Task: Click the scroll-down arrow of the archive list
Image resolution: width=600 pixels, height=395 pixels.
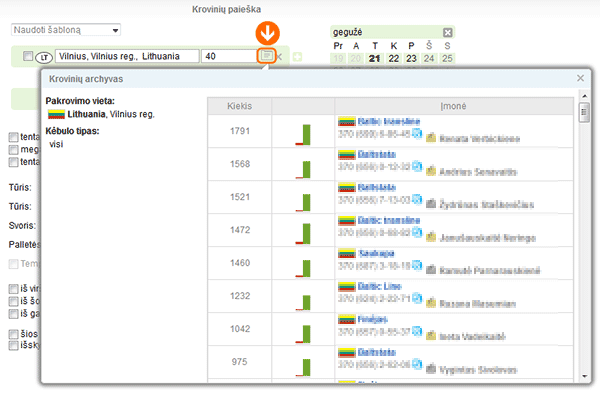Action: [x=584, y=377]
